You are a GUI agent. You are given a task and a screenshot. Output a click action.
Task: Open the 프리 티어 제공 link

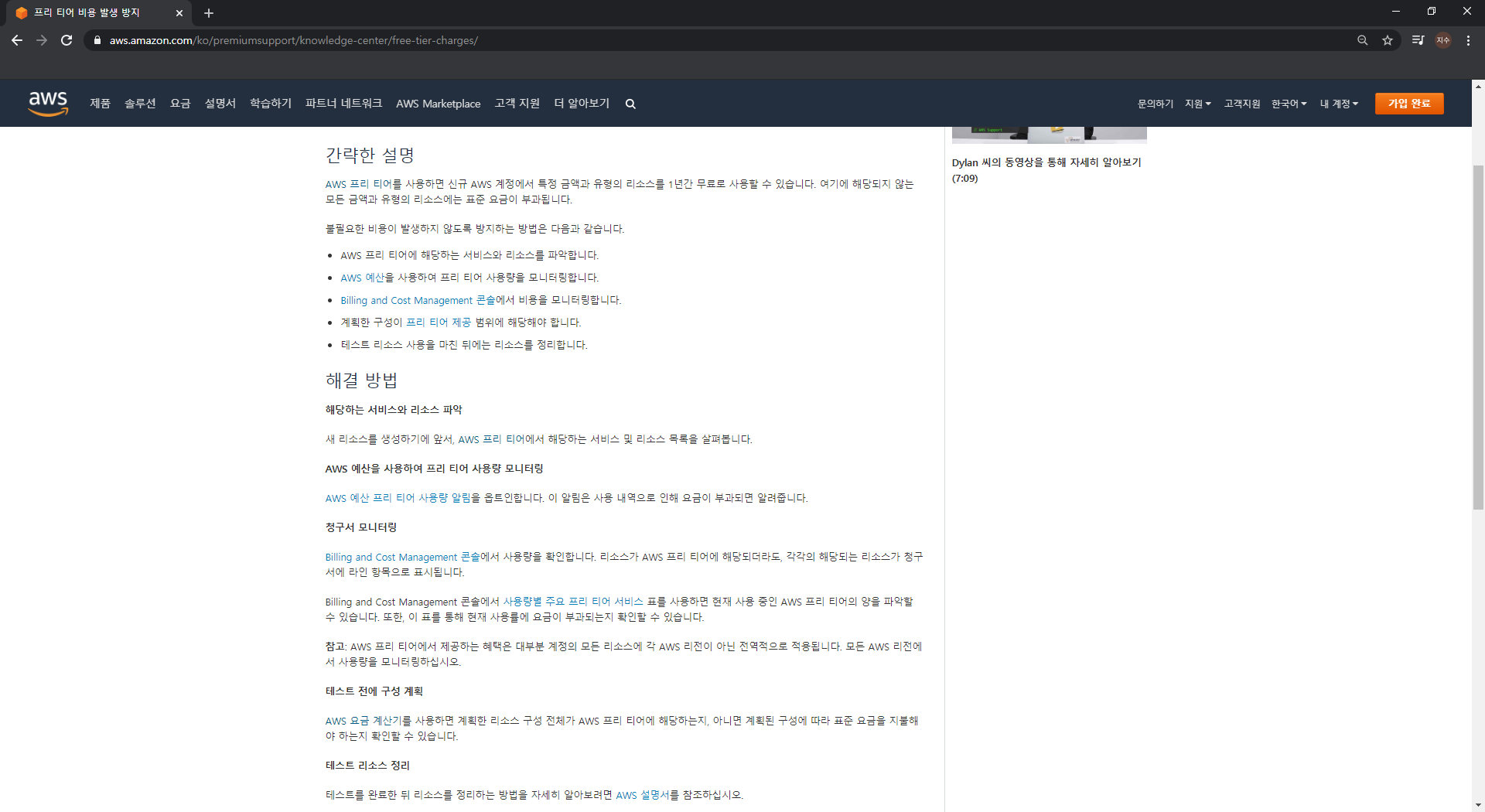439,322
